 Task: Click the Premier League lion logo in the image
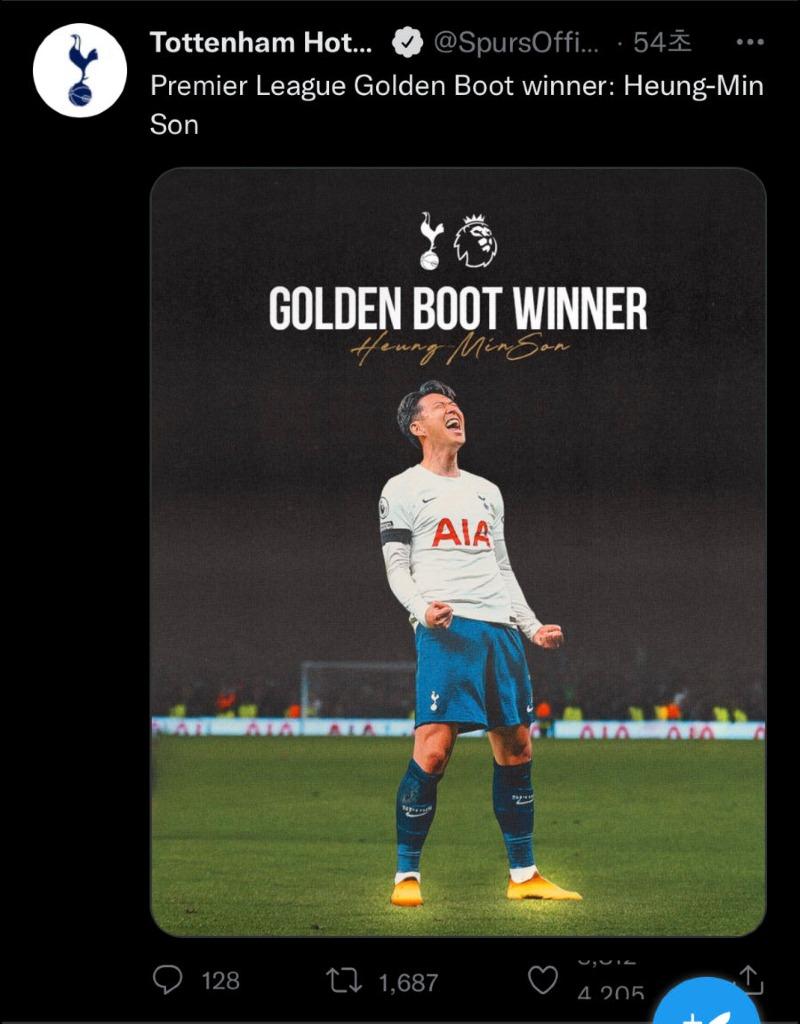click(475, 240)
